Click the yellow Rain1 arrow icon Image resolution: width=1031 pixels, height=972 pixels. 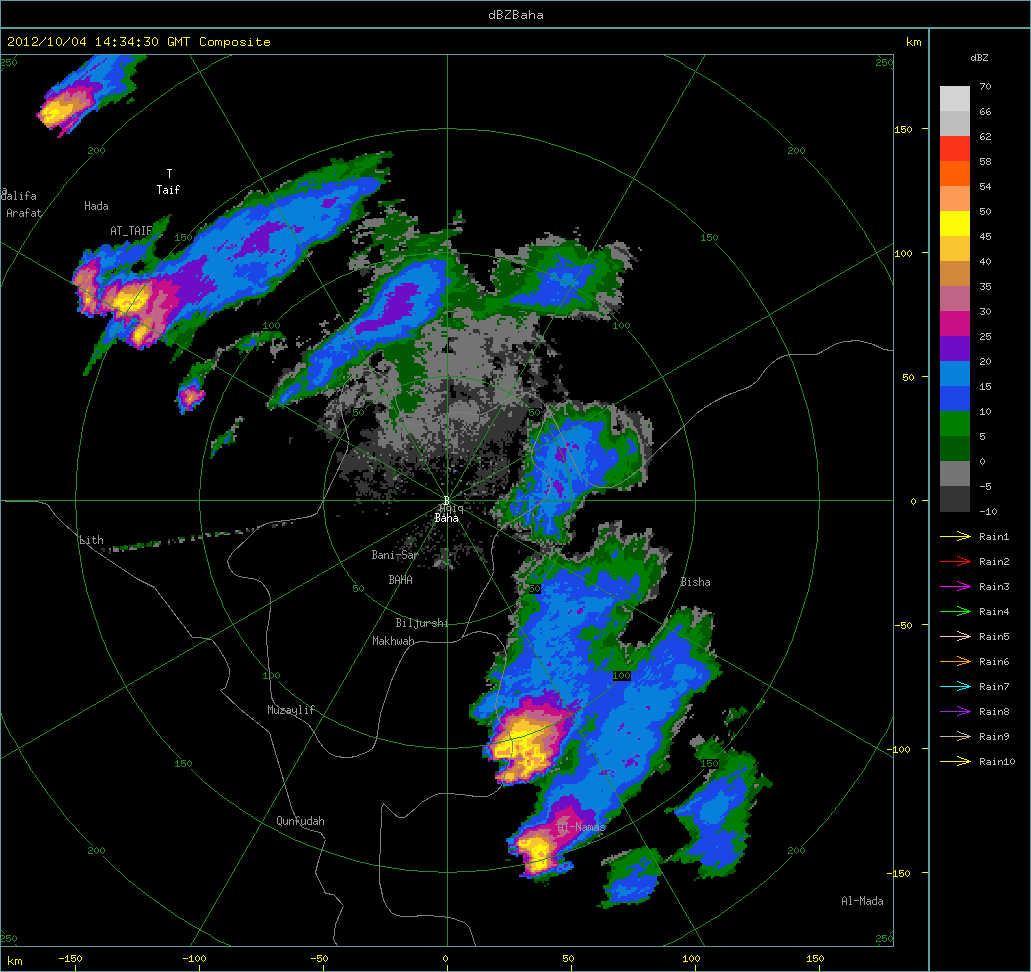(x=956, y=537)
